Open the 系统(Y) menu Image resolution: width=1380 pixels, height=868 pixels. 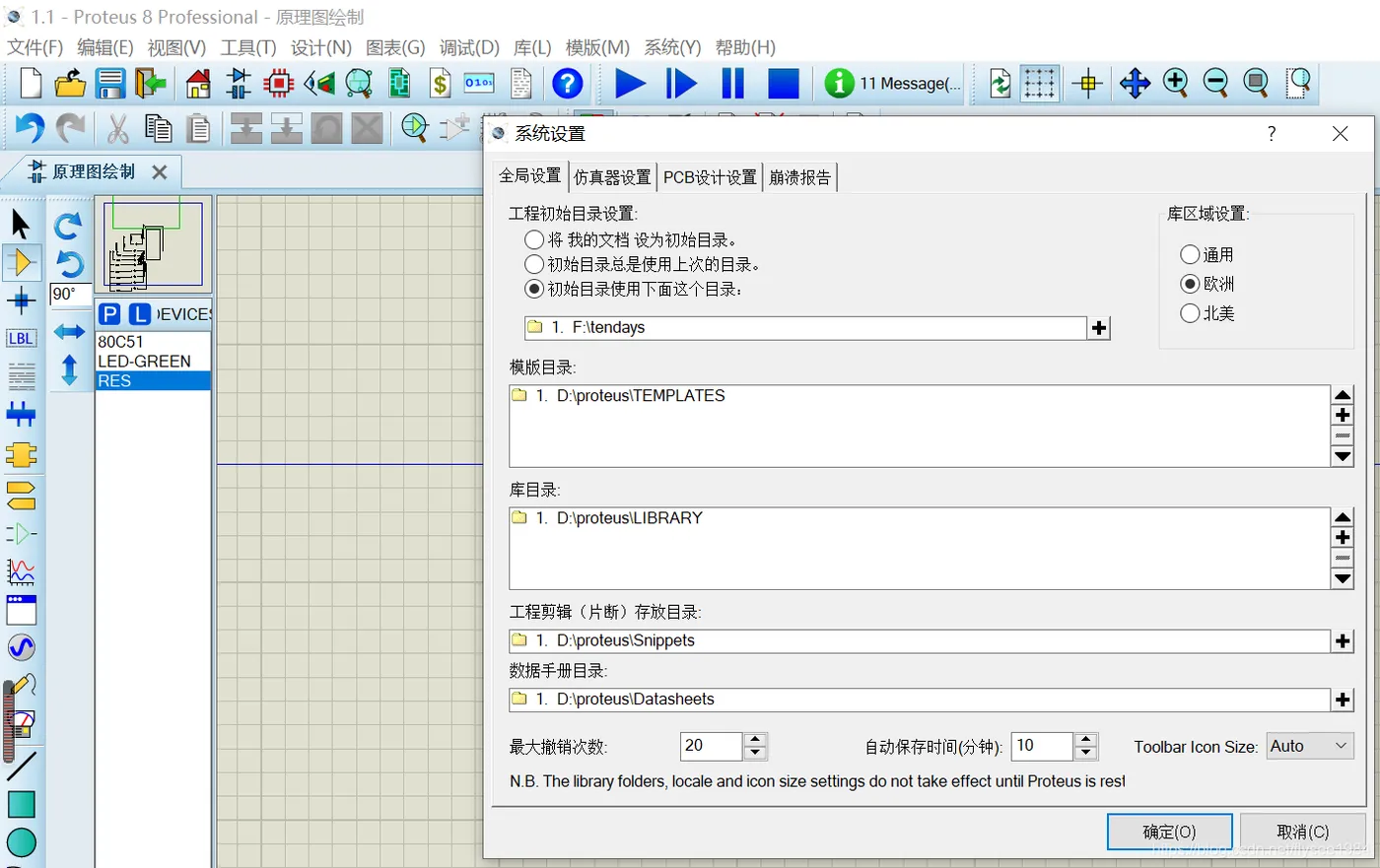pyautogui.click(x=672, y=47)
